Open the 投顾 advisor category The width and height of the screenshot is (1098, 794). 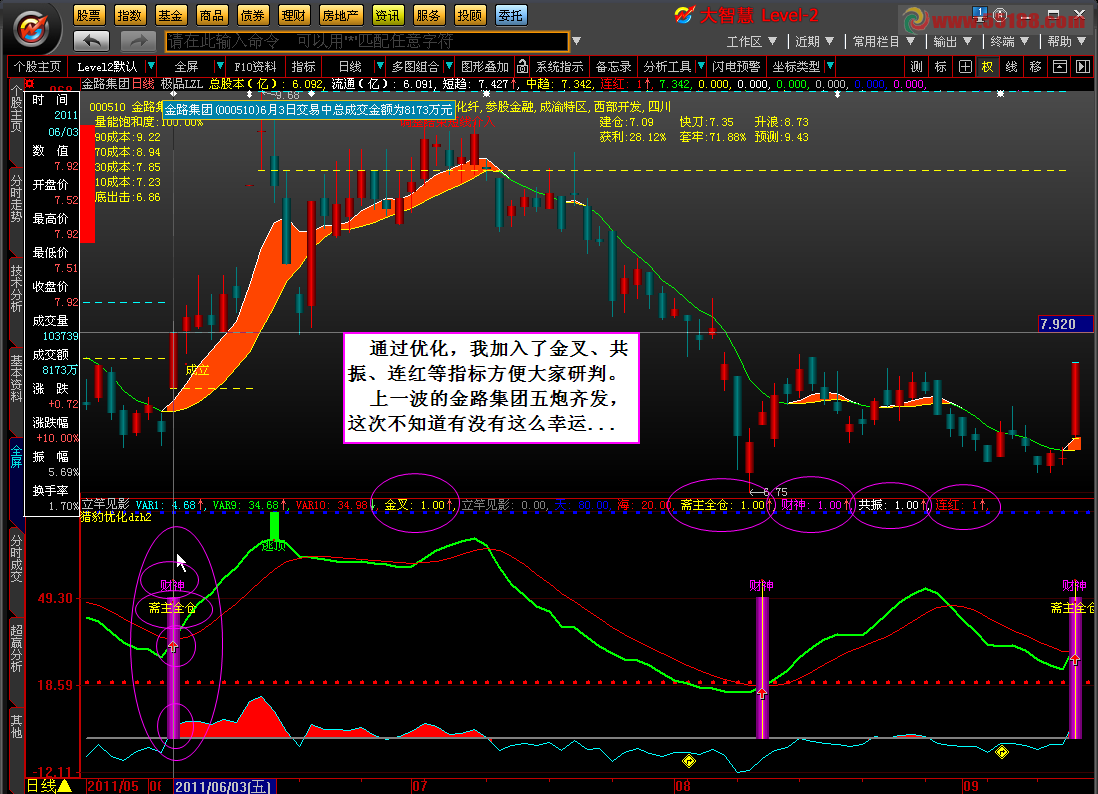469,15
